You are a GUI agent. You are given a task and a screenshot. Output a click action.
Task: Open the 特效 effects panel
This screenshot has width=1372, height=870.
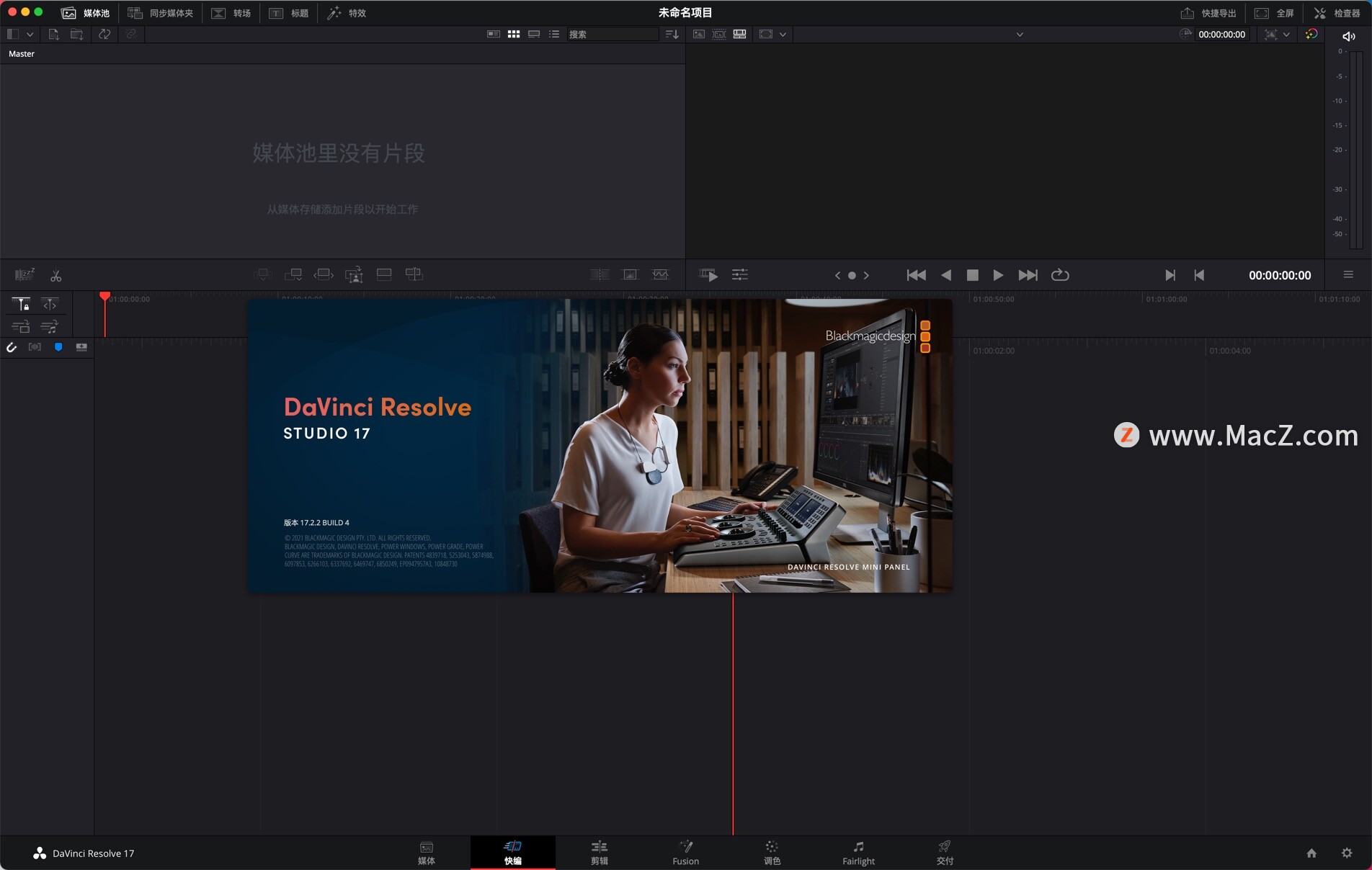[x=347, y=13]
